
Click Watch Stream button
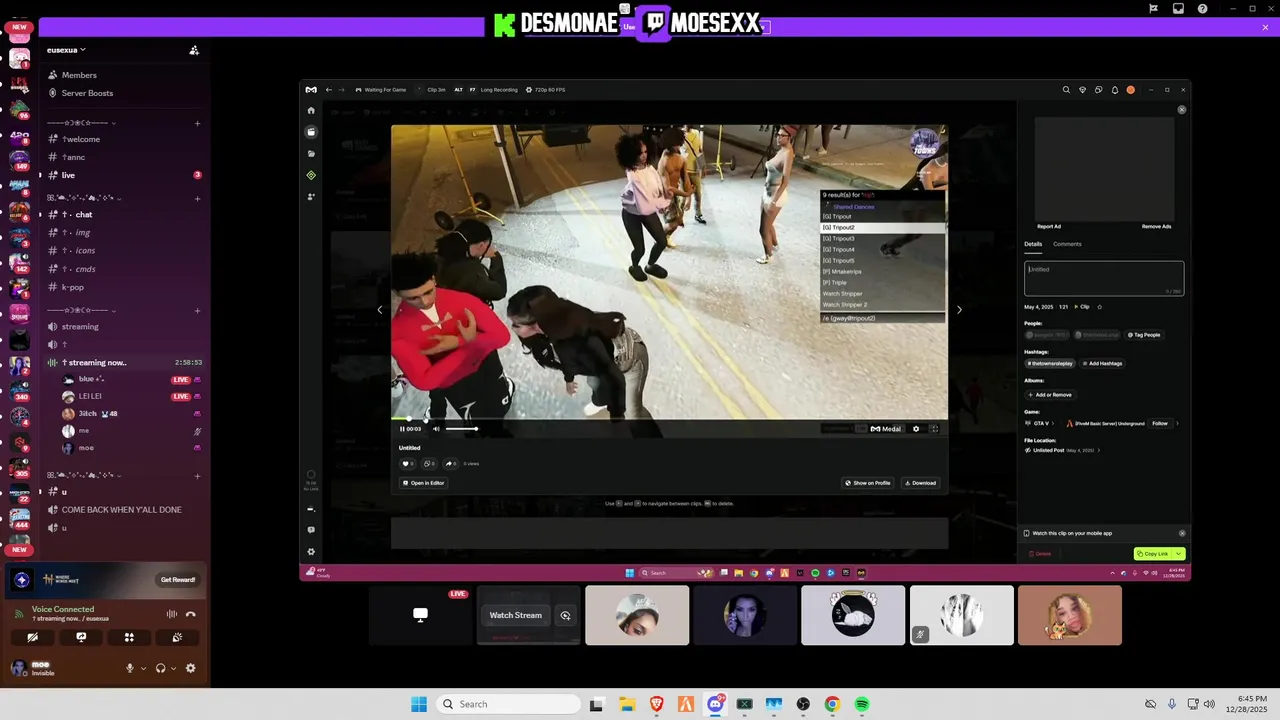(x=515, y=616)
